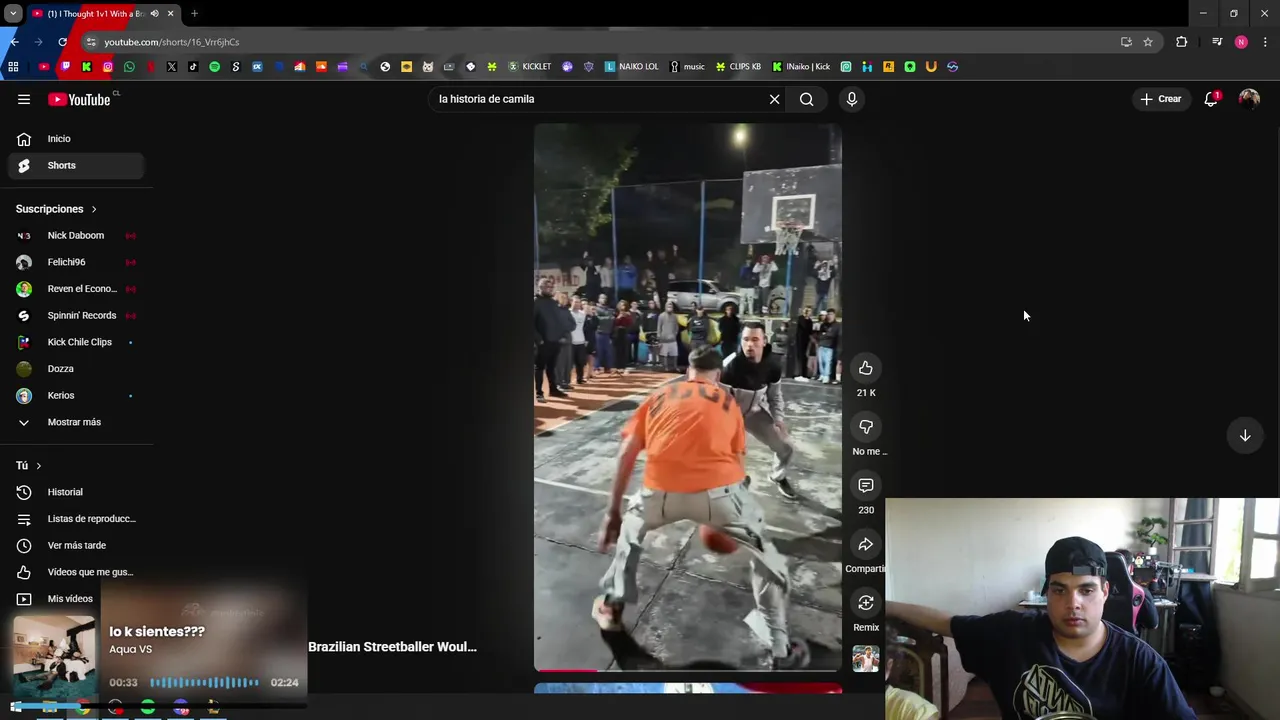
Task: Bookmark this page with the star icon
Action: click(1148, 42)
